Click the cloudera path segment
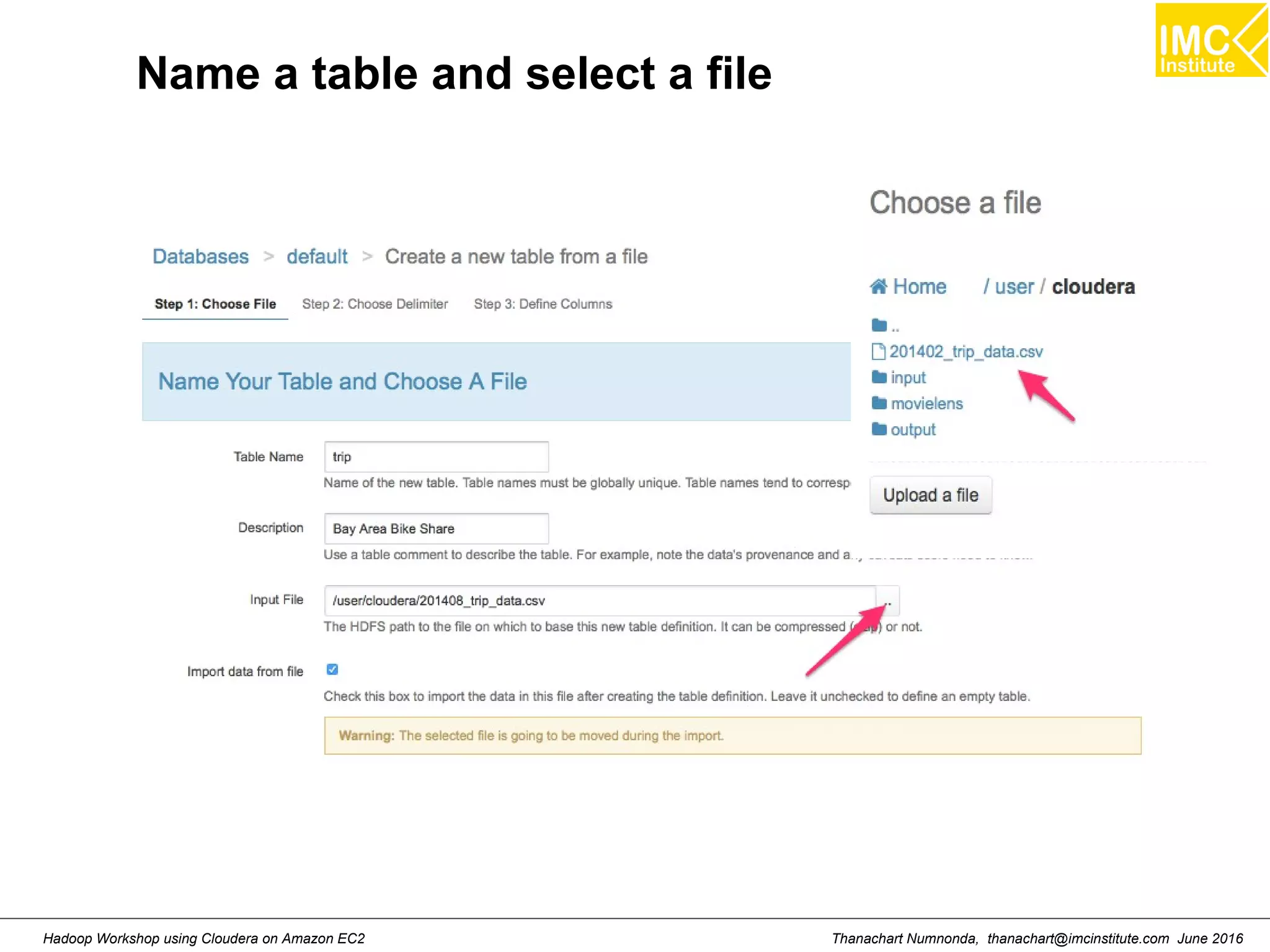 click(x=1093, y=286)
